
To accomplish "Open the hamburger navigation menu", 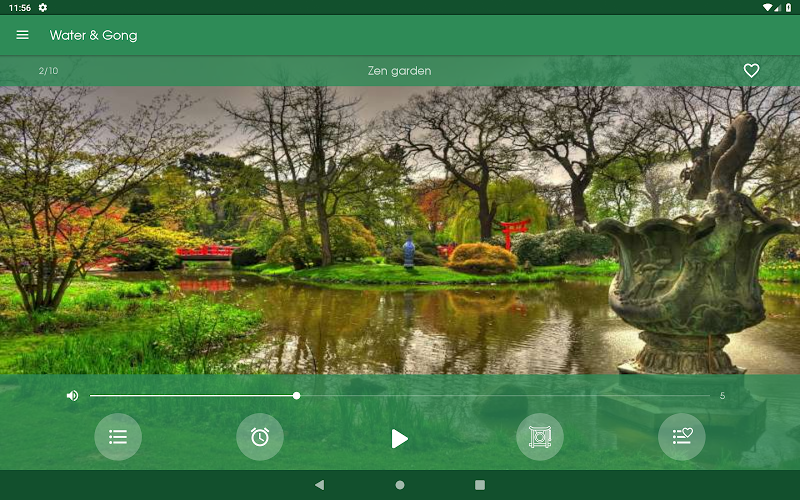I will coord(22,35).
